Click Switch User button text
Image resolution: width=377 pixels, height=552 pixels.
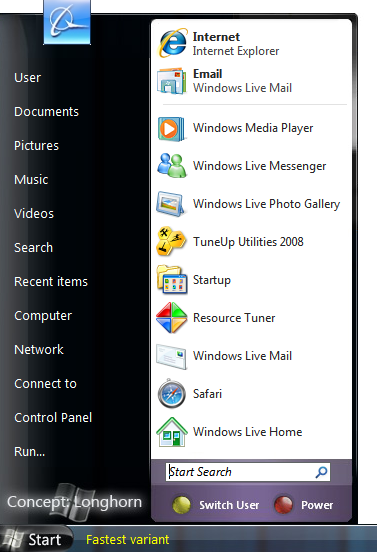coord(229,505)
